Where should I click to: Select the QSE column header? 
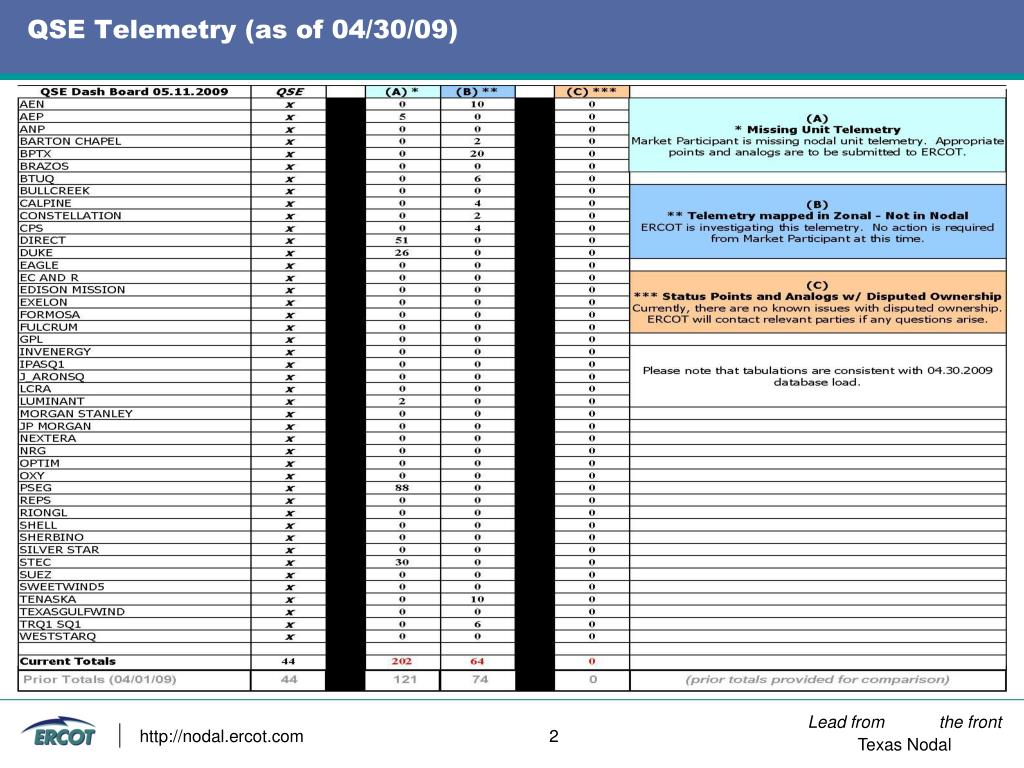coord(289,92)
